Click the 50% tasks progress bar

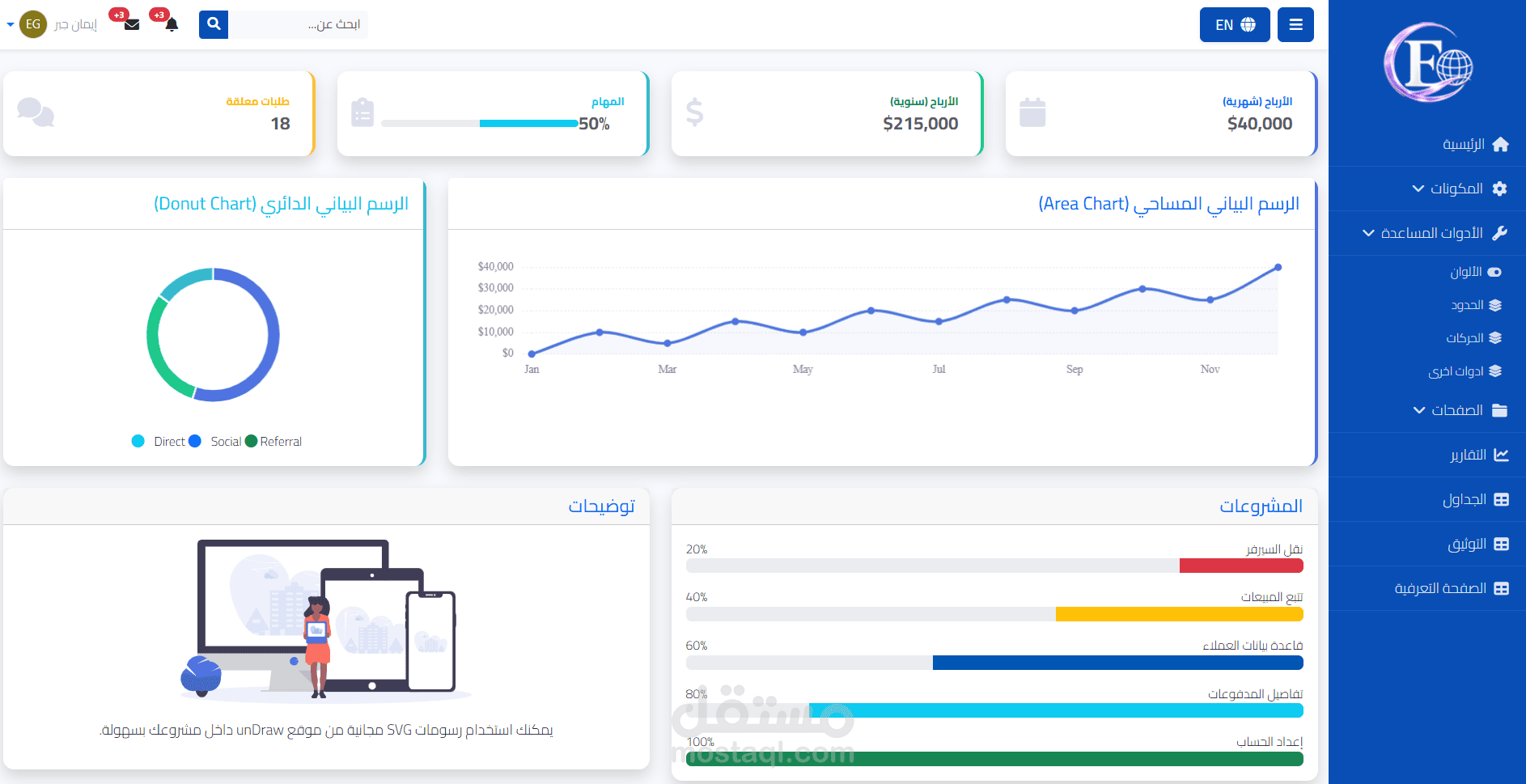480,124
